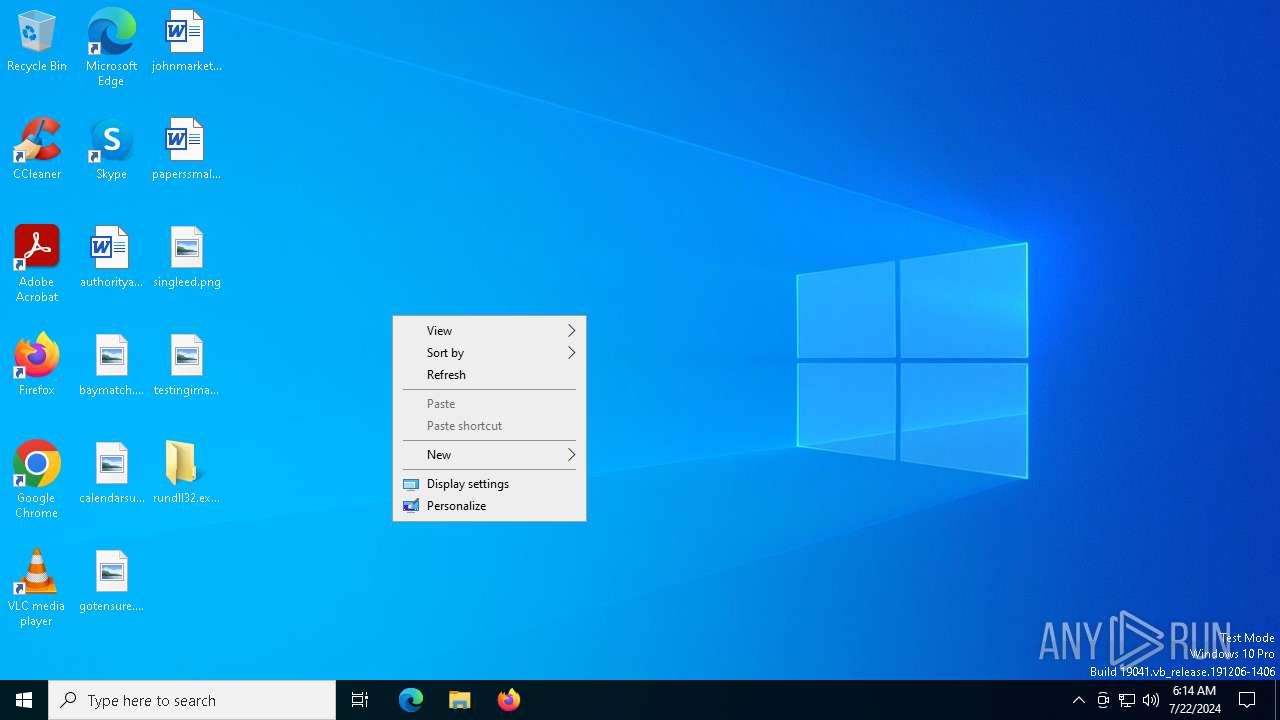
Task: Select the Skype desktop shortcut
Action: (x=111, y=150)
